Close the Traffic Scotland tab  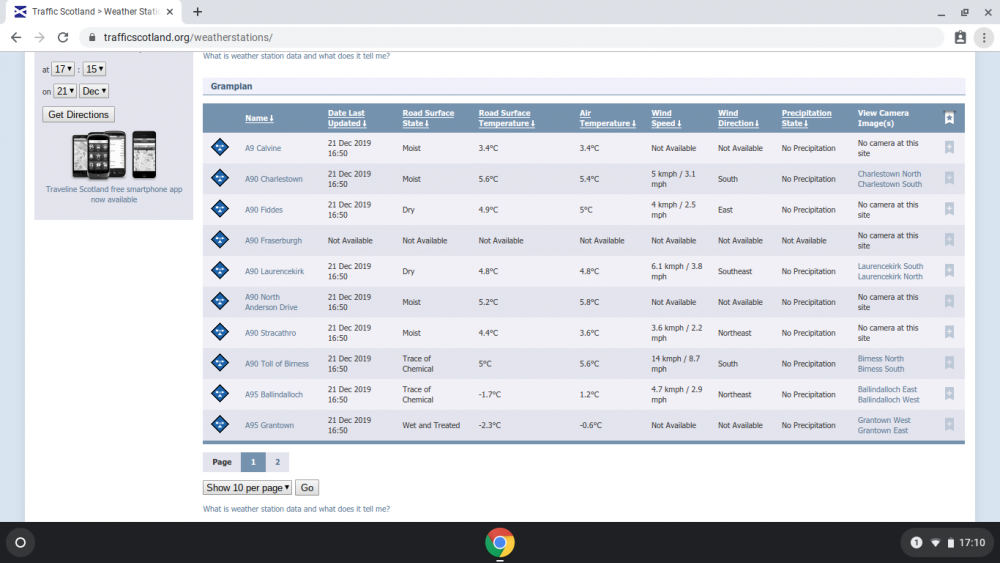170,11
